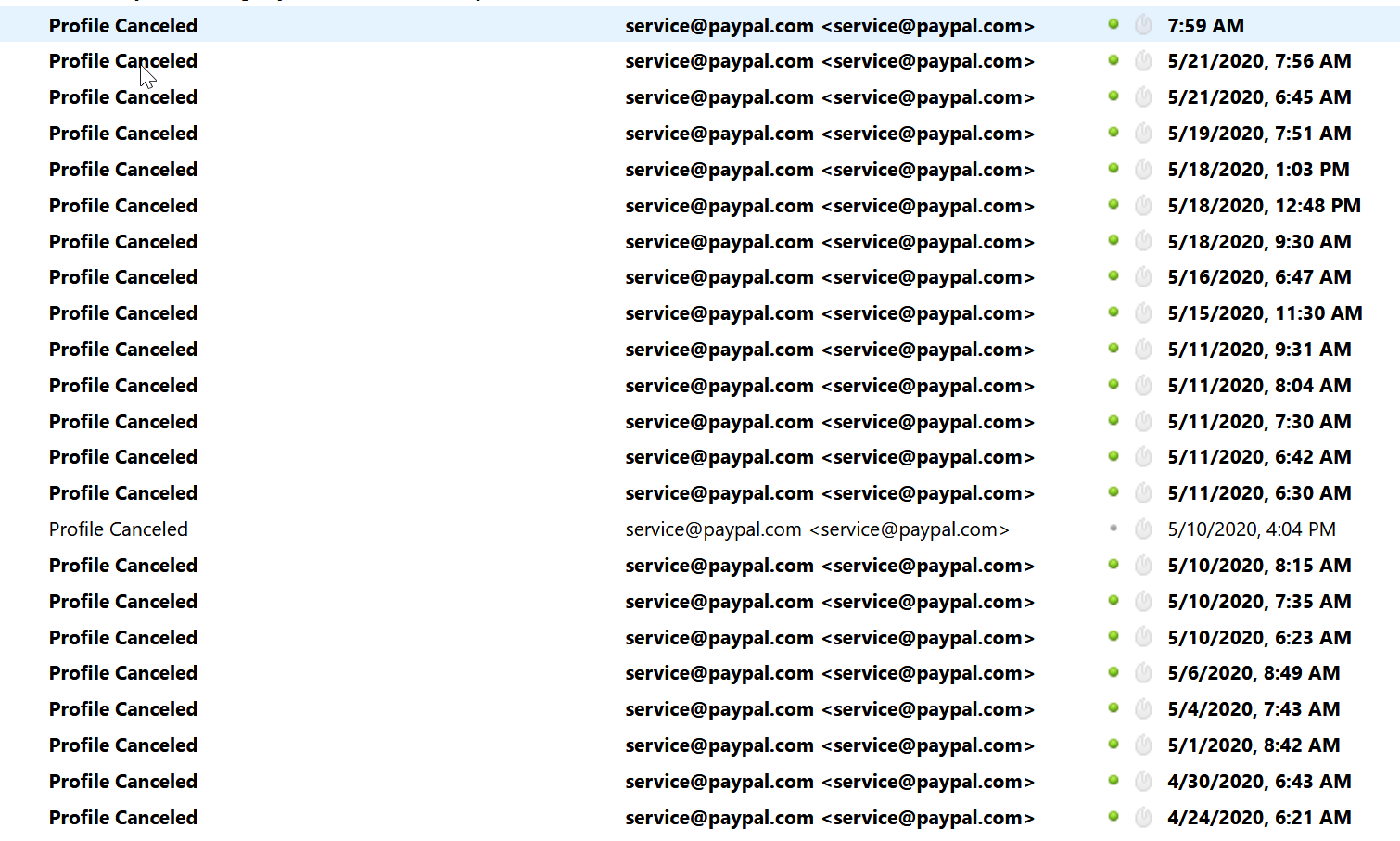Image resolution: width=1400 pixels, height=841 pixels.
Task: Click junk icon for 5/21/2020, 7:56 AM email
Action: (1143, 61)
